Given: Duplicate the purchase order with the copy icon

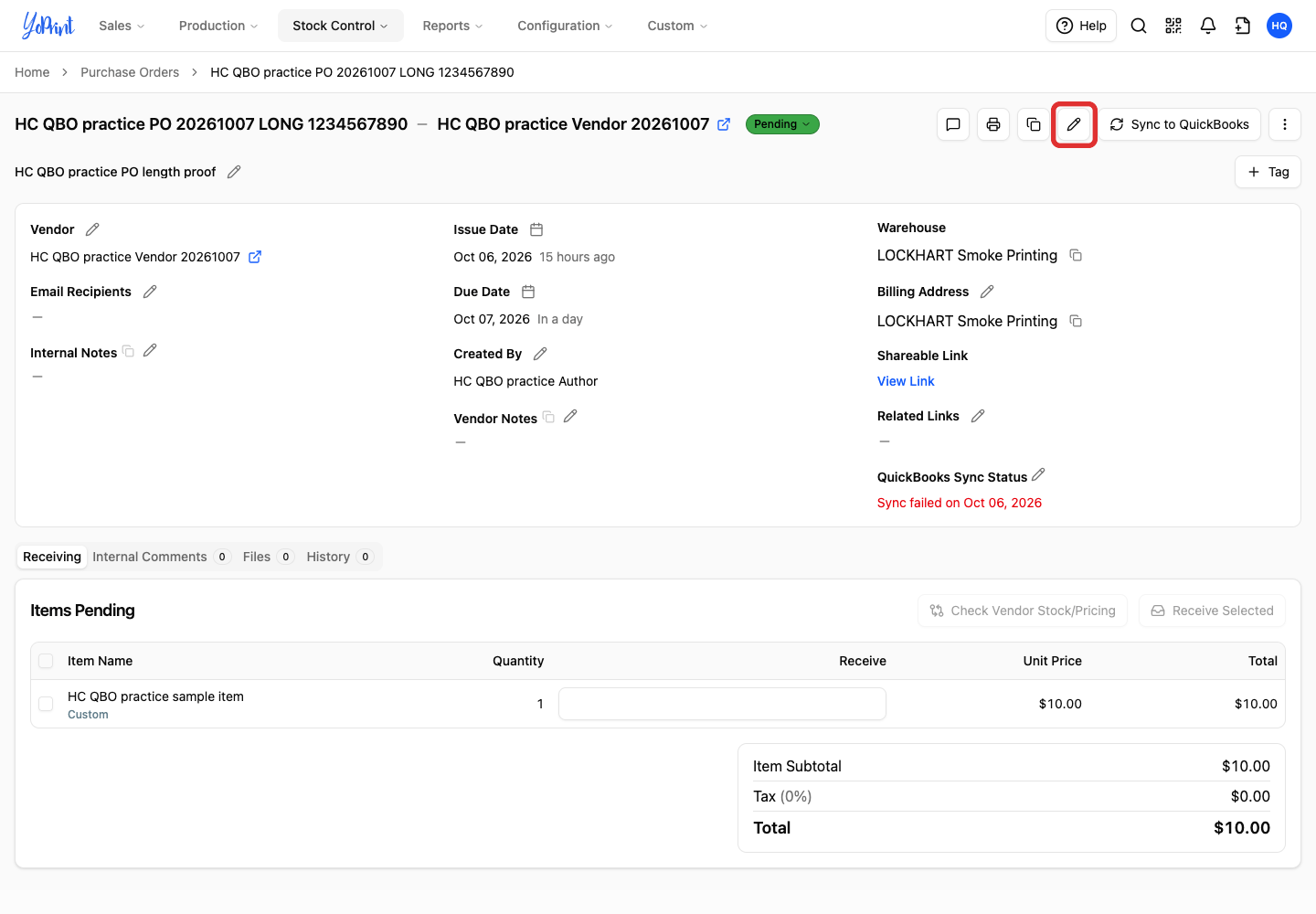Looking at the screenshot, I should tap(1034, 124).
